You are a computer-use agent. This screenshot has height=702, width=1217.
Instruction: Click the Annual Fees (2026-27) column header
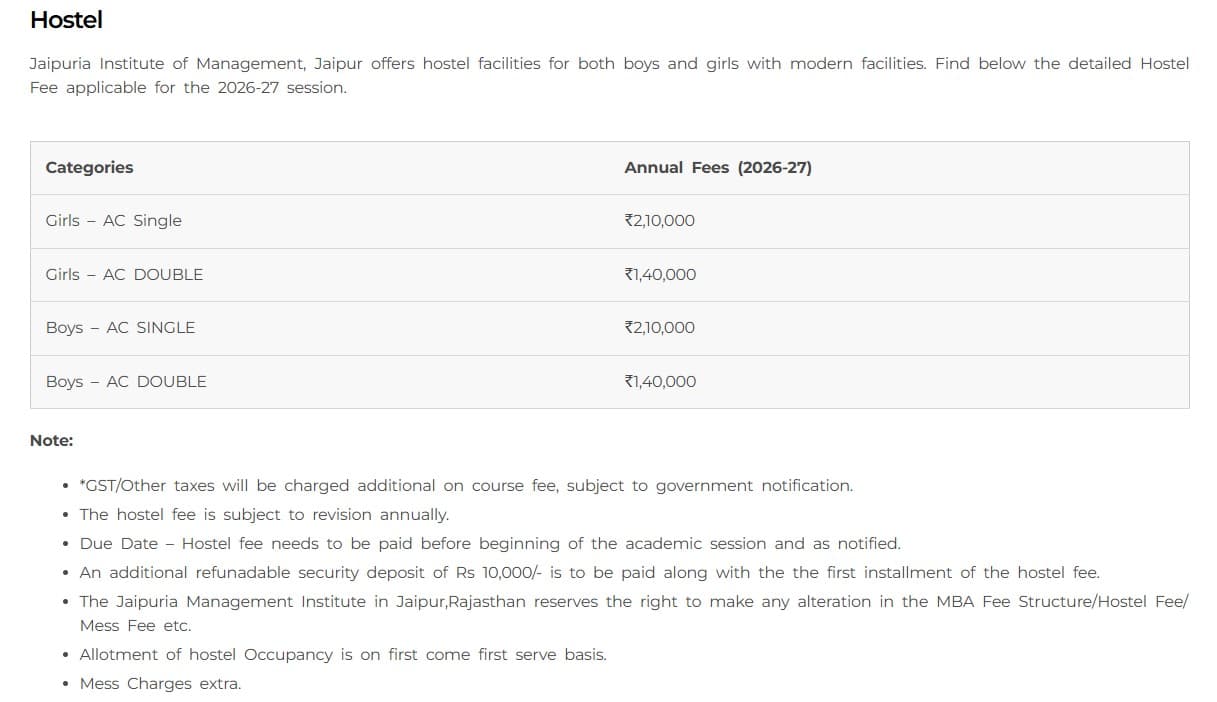pyautogui.click(x=717, y=168)
